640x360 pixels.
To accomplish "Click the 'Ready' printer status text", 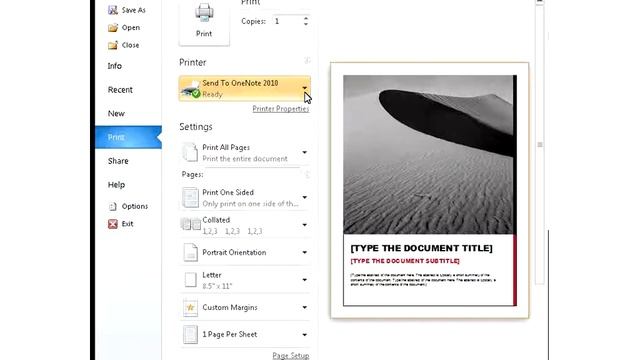I will coord(212,94).
